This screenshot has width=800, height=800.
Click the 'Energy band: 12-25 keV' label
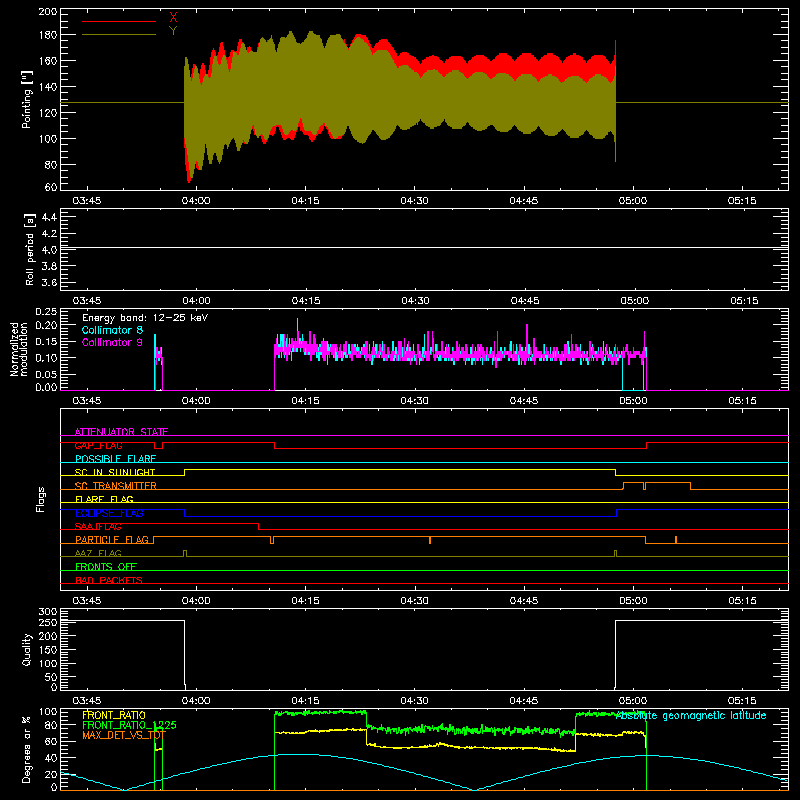point(145,318)
